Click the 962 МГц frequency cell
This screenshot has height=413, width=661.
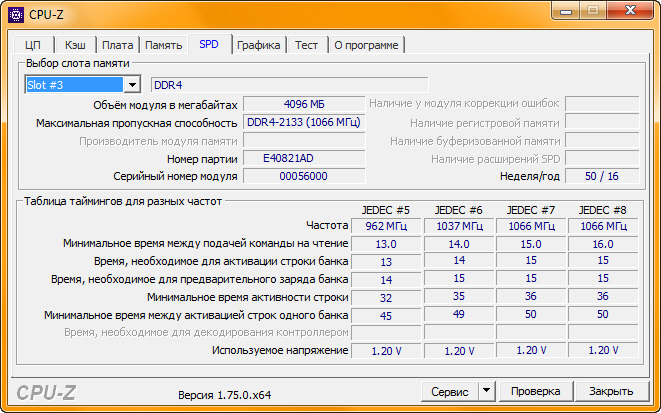[386, 226]
